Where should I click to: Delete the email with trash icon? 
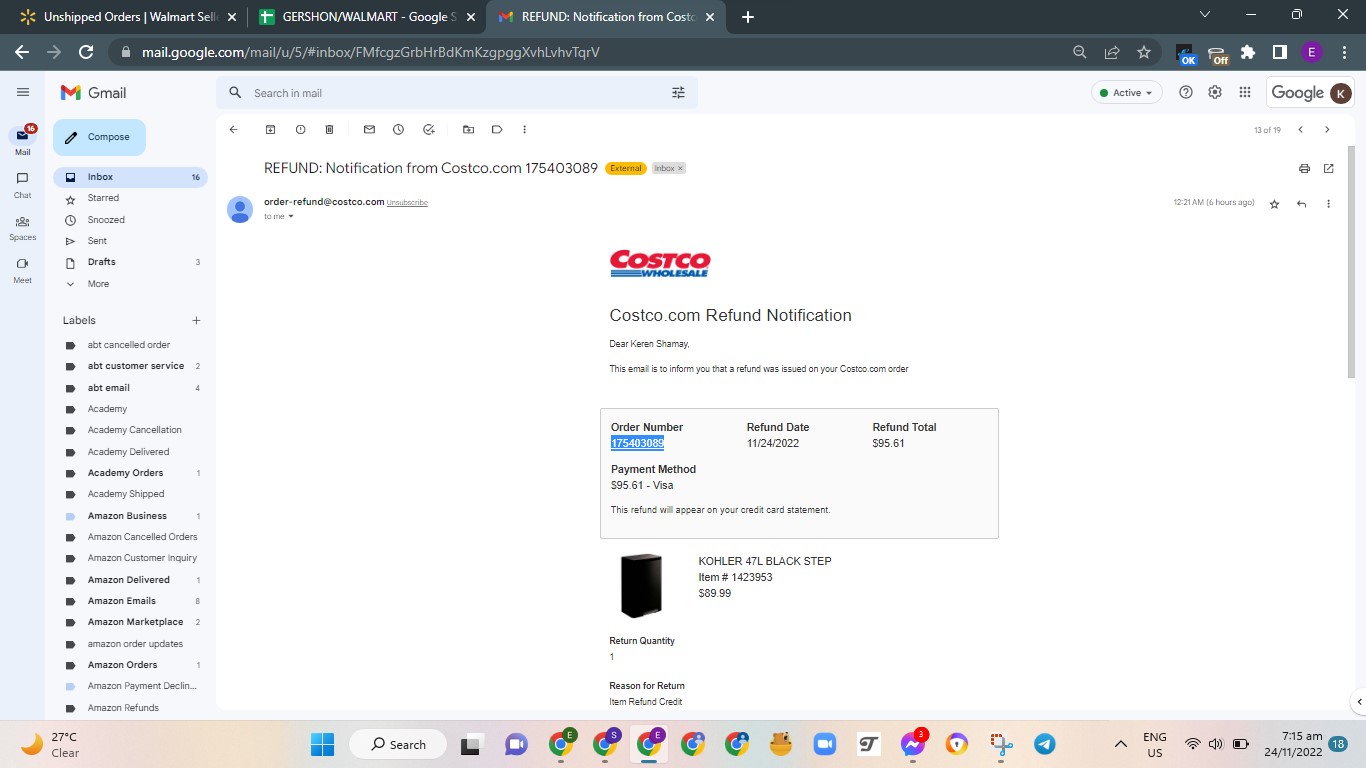click(329, 129)
